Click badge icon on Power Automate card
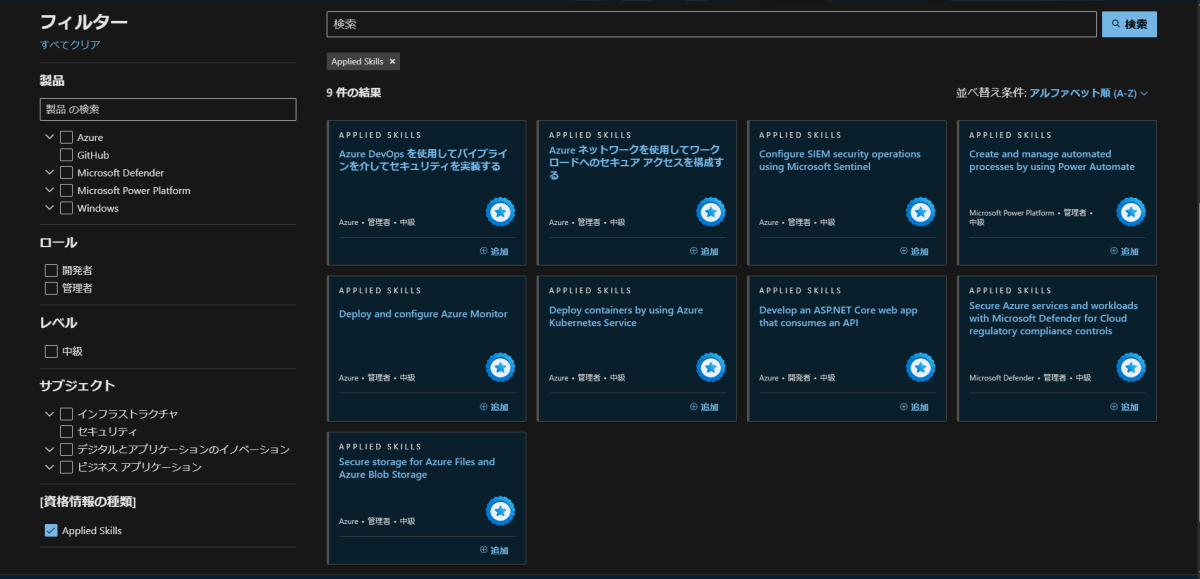The height and width of the screenshot is (579, 1200). coord(1131,212)
